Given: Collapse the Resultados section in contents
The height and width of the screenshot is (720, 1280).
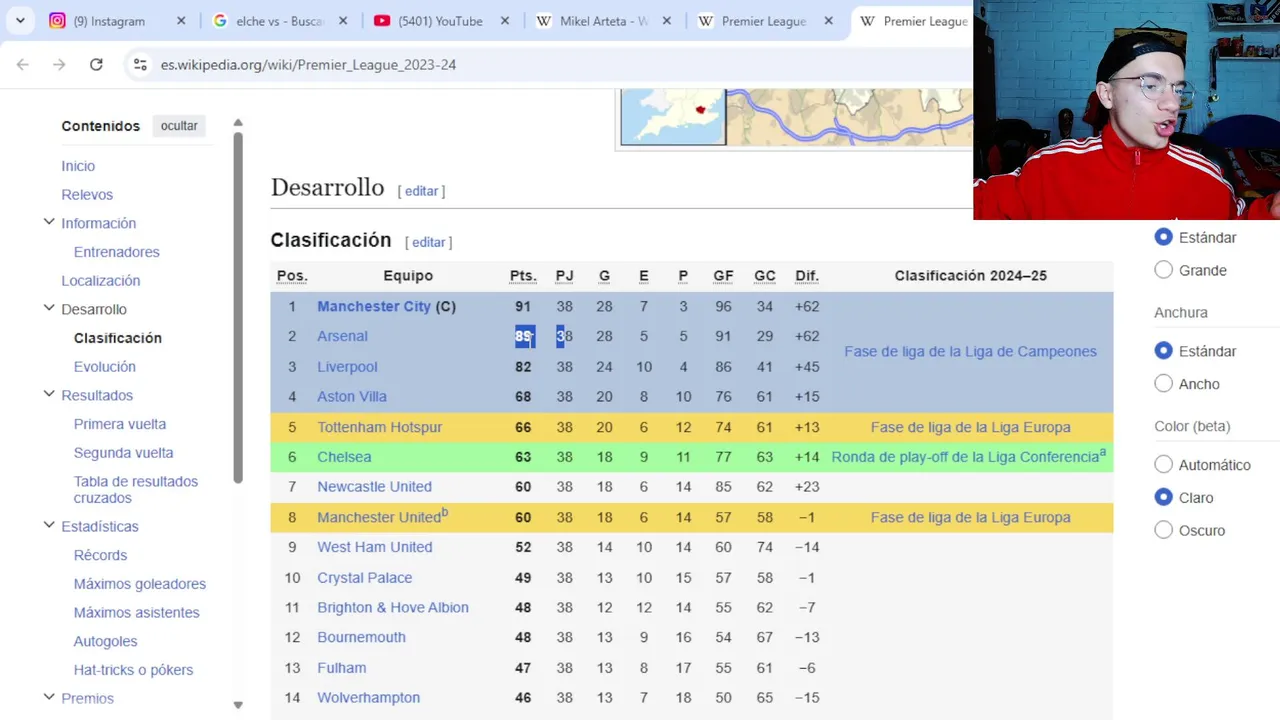Looking at the screenshot, I should (49, 394).
